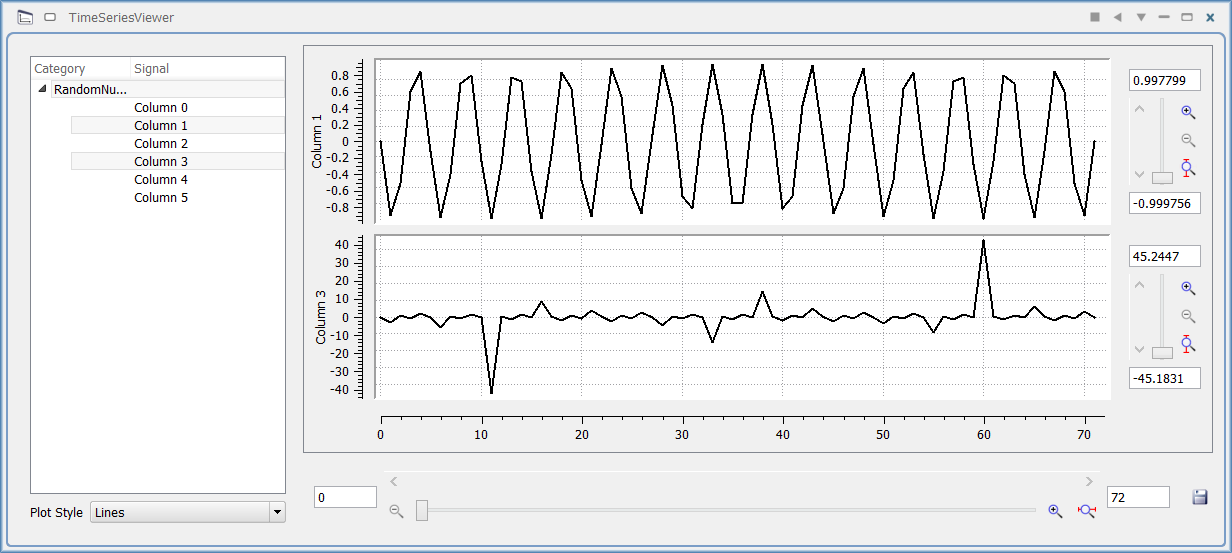
Task: Save the plot with the floppy disk icon
Action: click(x=1200, y=497)
